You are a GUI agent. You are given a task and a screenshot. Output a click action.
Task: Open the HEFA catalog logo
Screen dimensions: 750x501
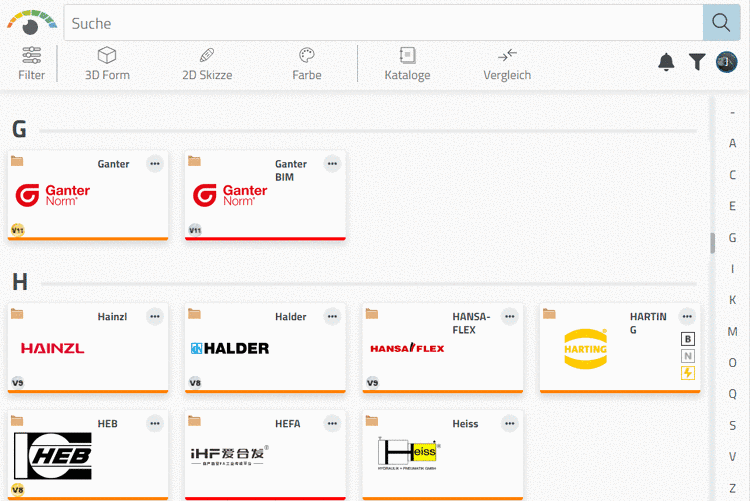(x=230, y=455)
